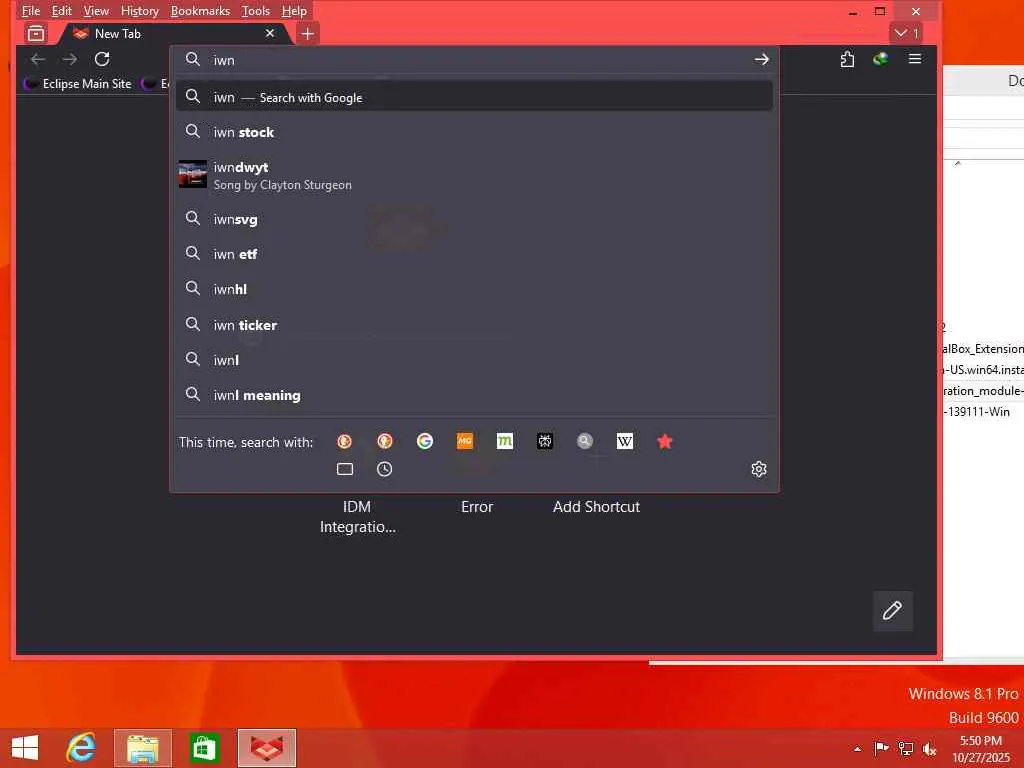
Task: Select the 'iwn etf' suggestion
Action: [x=474, y=254]
